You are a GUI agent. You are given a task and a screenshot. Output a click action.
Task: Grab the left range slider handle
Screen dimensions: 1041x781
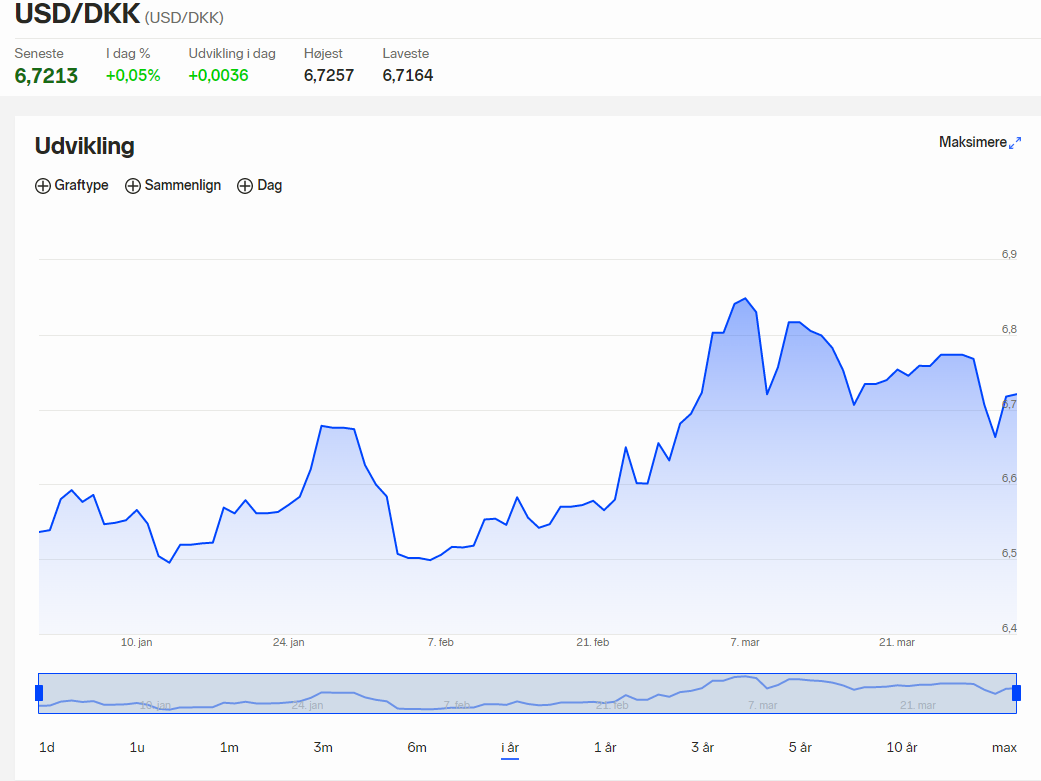[39, 693]
